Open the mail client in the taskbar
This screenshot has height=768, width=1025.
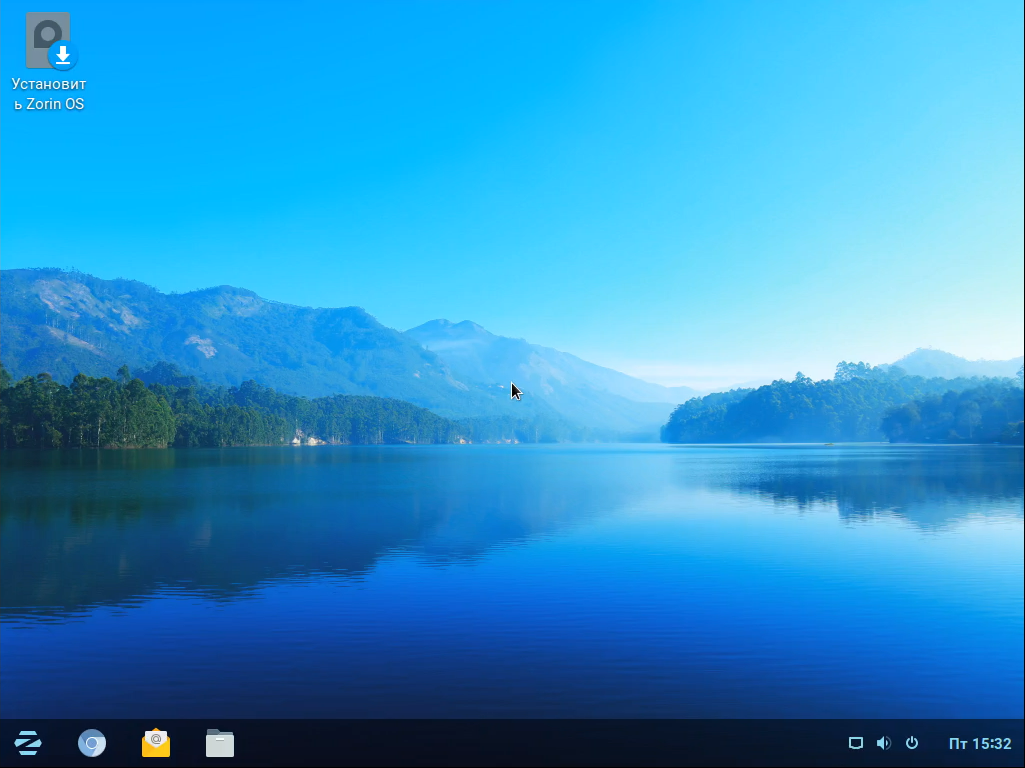point(156,743)
